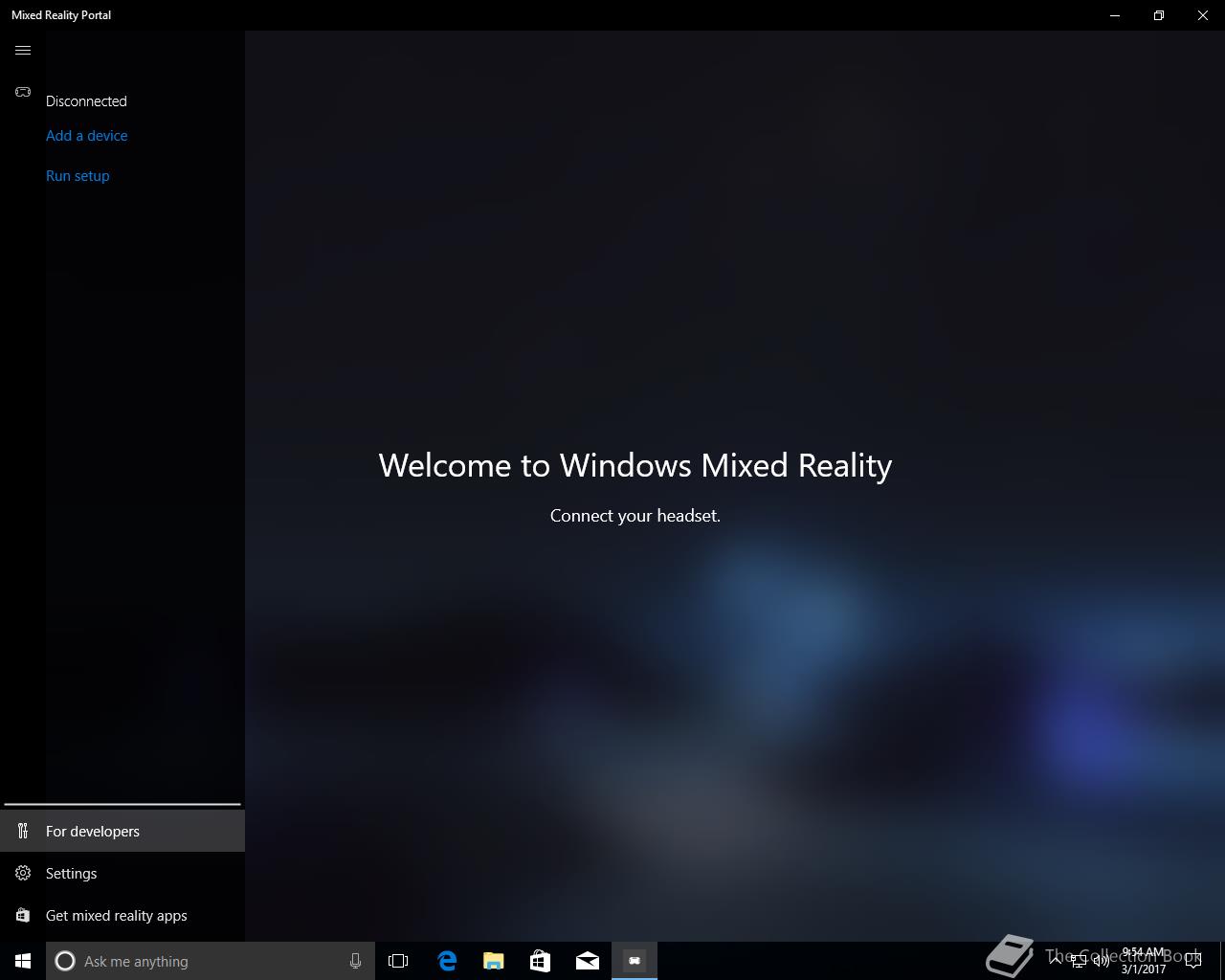Click the Run setup link
The image size is (1225, 980).
[78, 176]
